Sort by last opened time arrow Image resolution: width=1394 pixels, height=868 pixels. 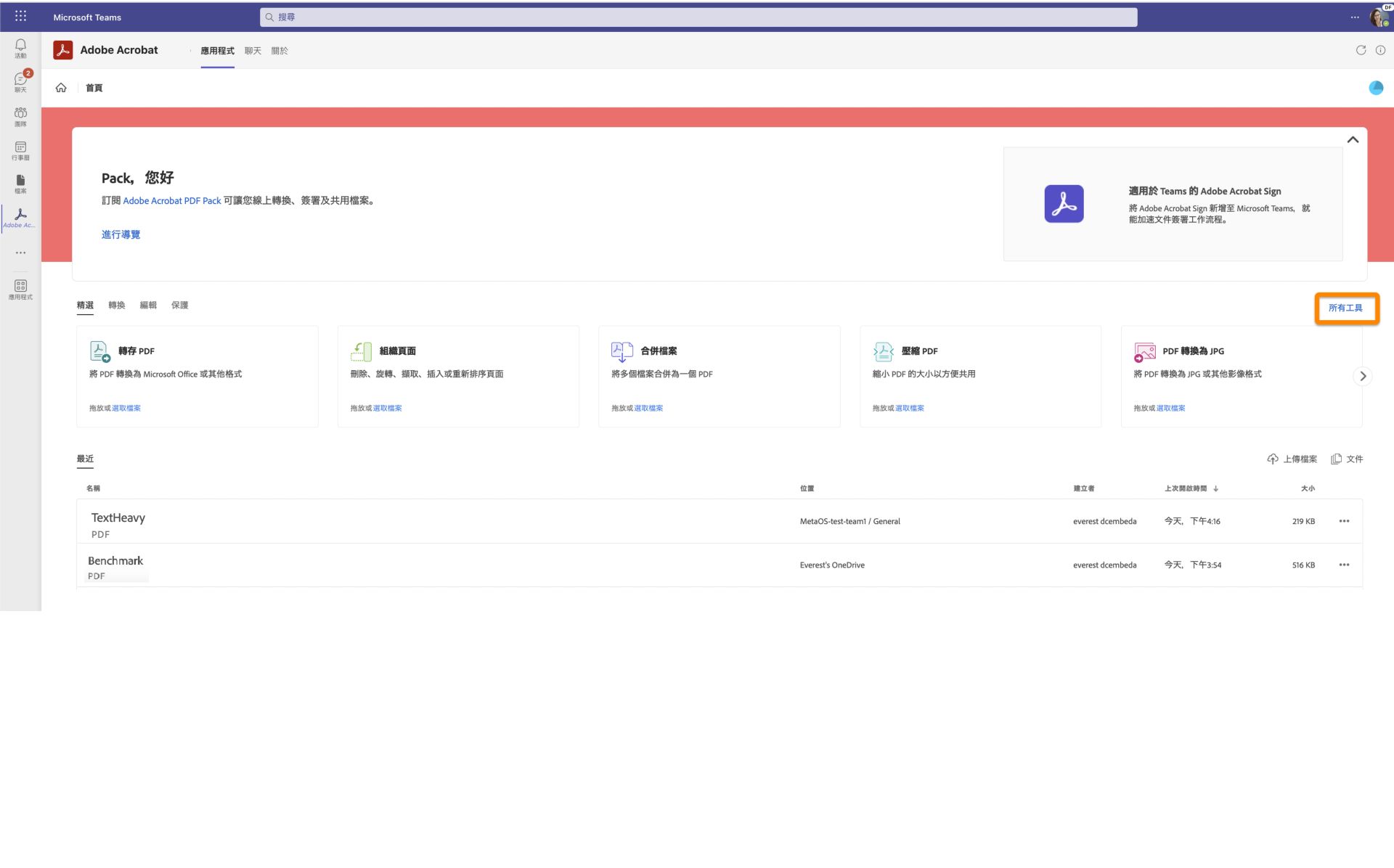point(1215,488)
